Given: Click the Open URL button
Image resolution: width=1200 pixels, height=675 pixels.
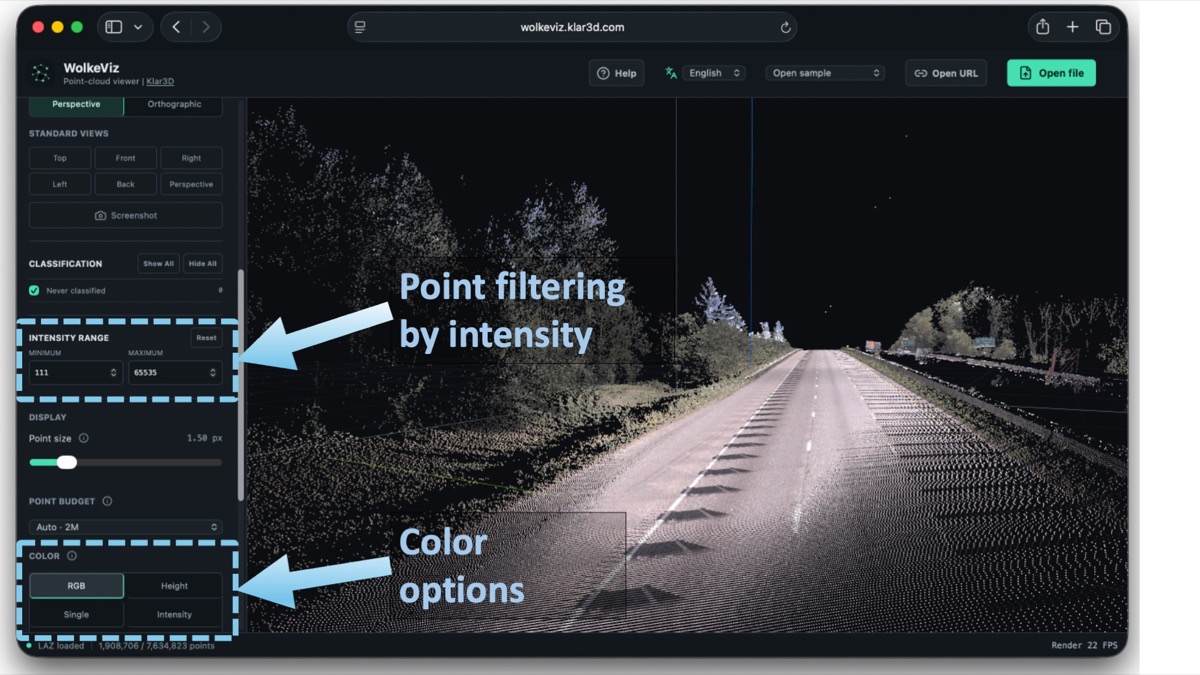Looking at the screenshot, I should coord(946,73).
